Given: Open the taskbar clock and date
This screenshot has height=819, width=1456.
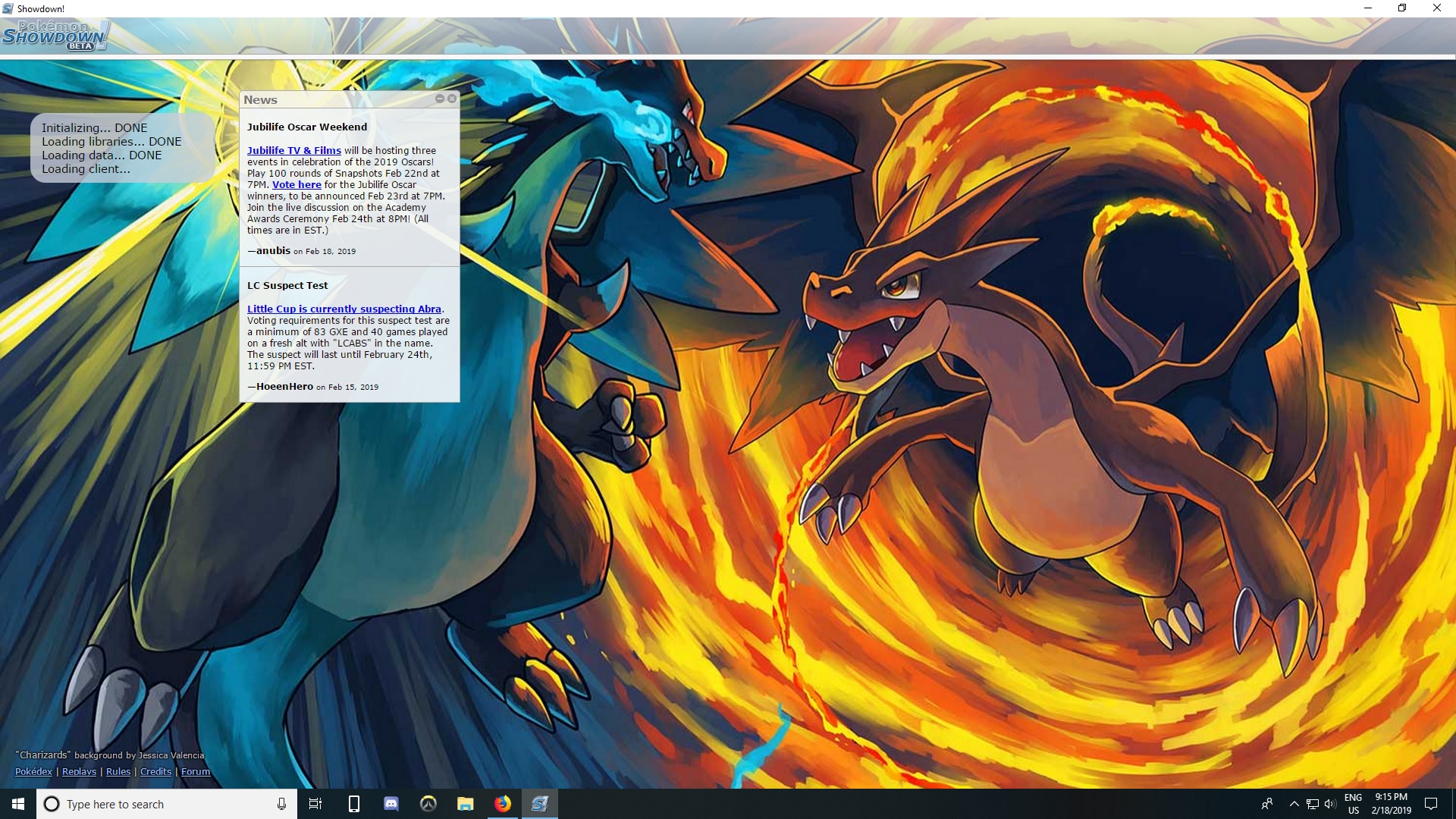Looking at the screenshot, I should coord(1392,804).
